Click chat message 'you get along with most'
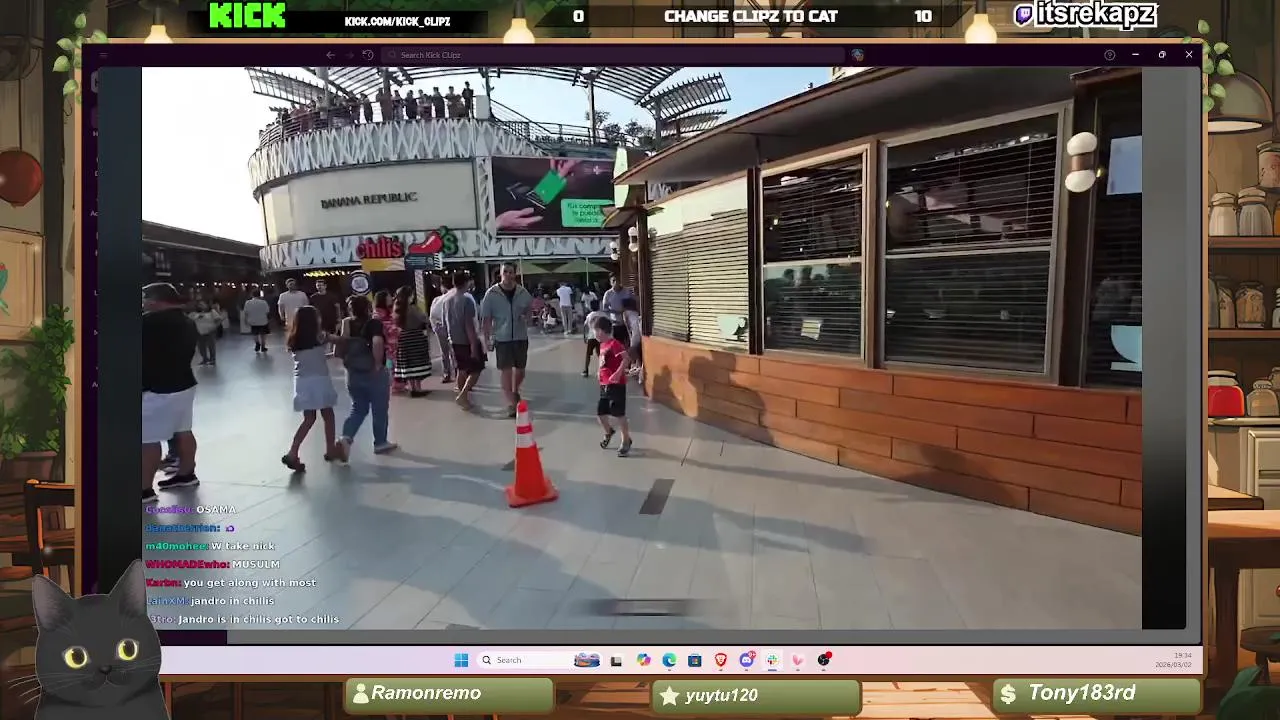Screen dimensions: 1280x720 [x=250, y=583]
